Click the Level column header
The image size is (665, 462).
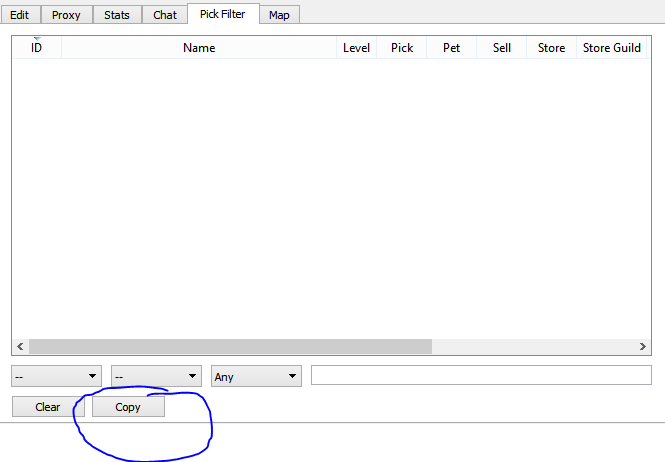pos(356,48)
